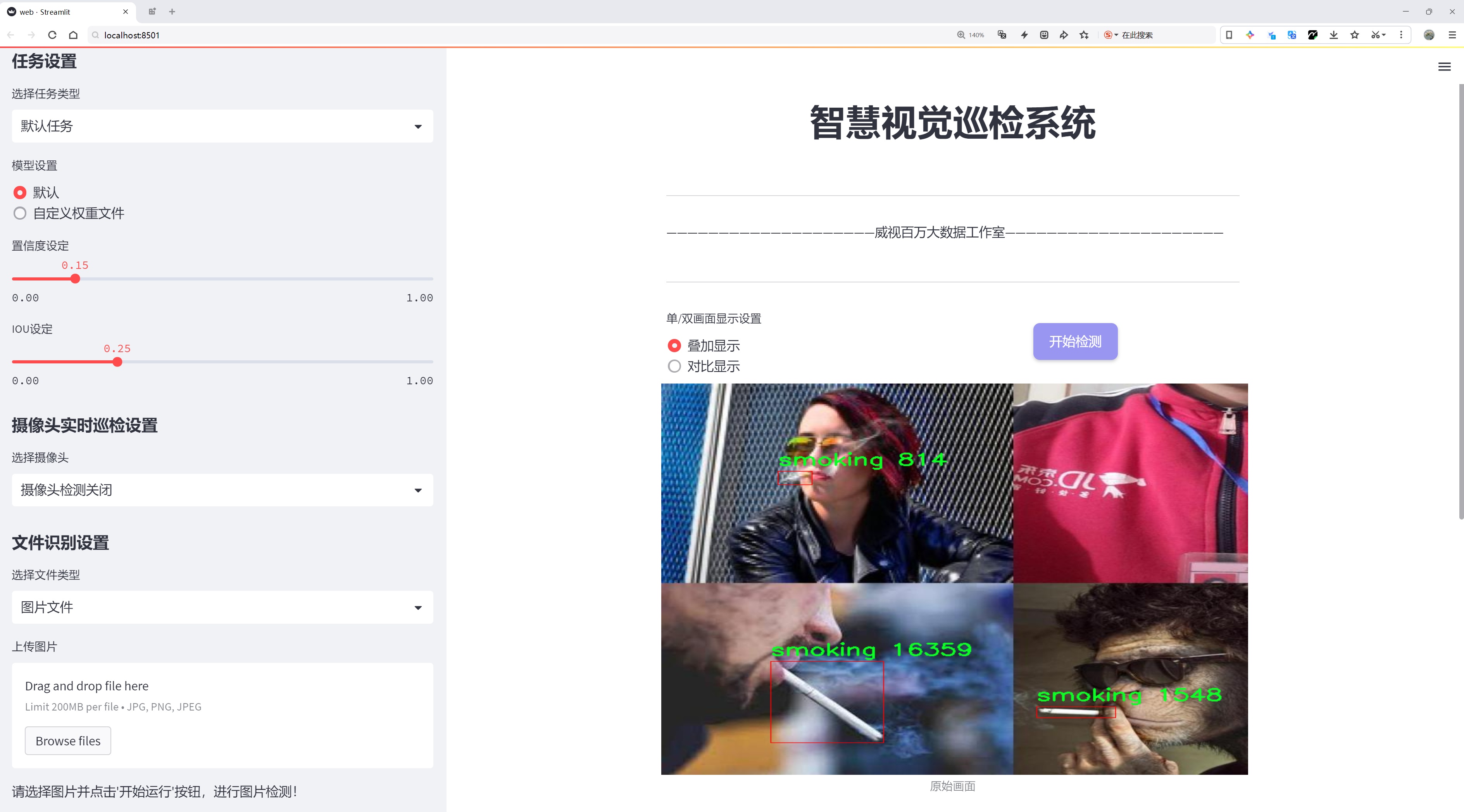Reload the current page
This screenshot has height=812, width=1464.
click(52, 34)
